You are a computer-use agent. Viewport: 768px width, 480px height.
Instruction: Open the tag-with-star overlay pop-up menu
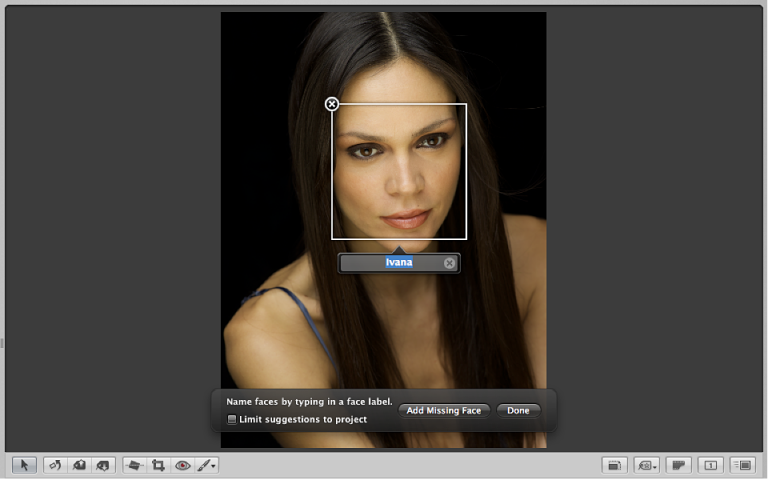point(647,465)
